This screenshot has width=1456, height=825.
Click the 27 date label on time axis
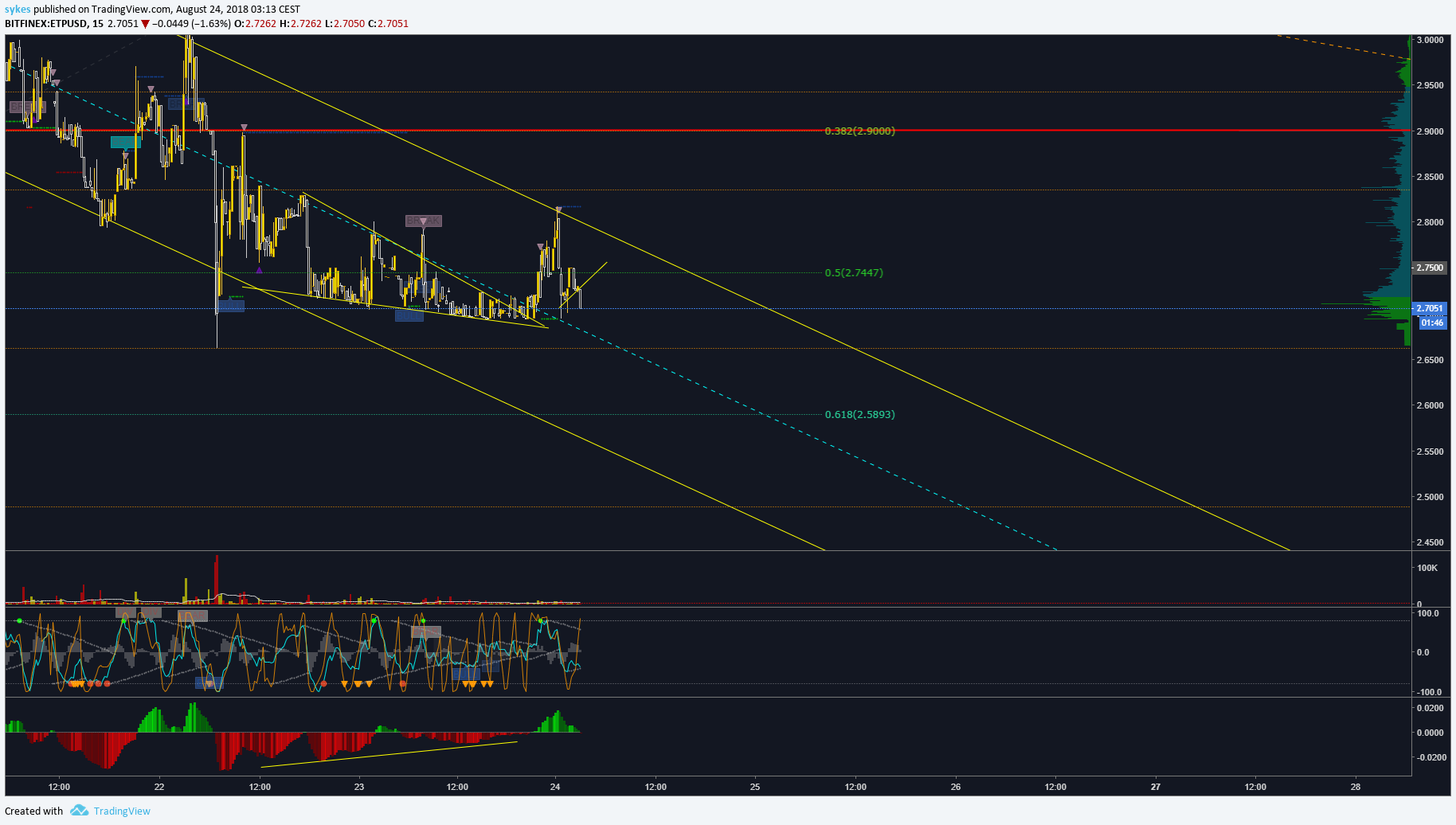pyautogui.click(x=1156, y=787)
